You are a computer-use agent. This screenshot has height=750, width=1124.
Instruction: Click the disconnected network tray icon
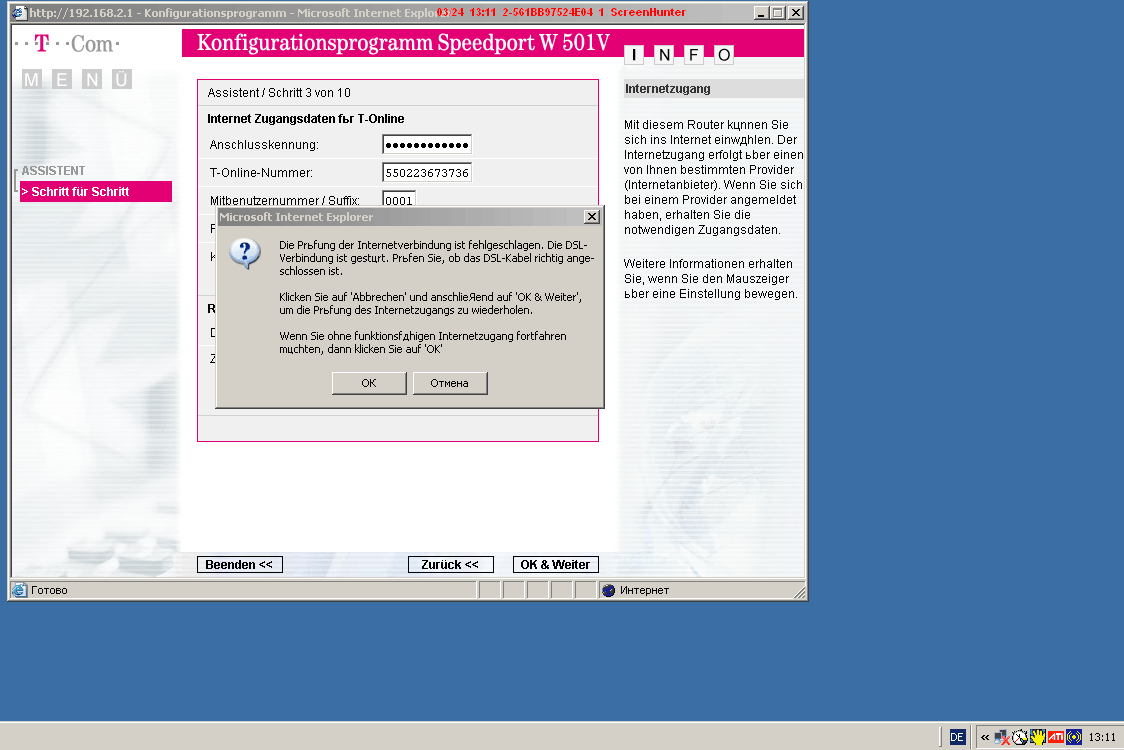click(x=1002, y=737)
